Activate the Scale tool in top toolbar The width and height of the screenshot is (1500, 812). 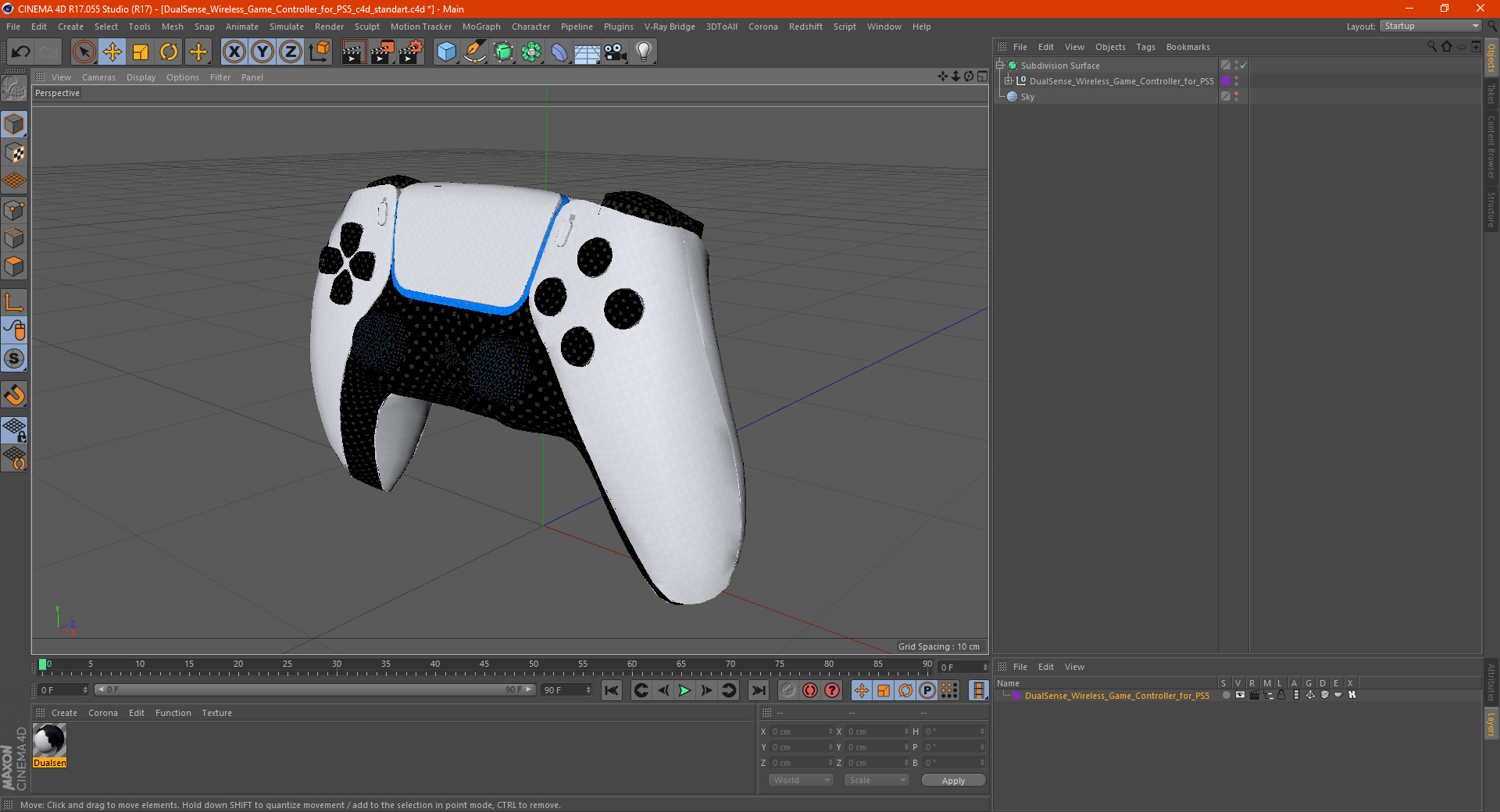click(x=141, y=52)
